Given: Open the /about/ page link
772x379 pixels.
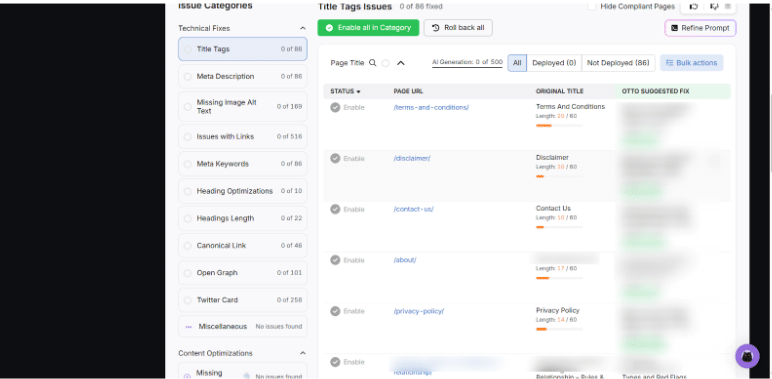Looking at the screenshot, I should pyautogui.click(x=405, y=260).
